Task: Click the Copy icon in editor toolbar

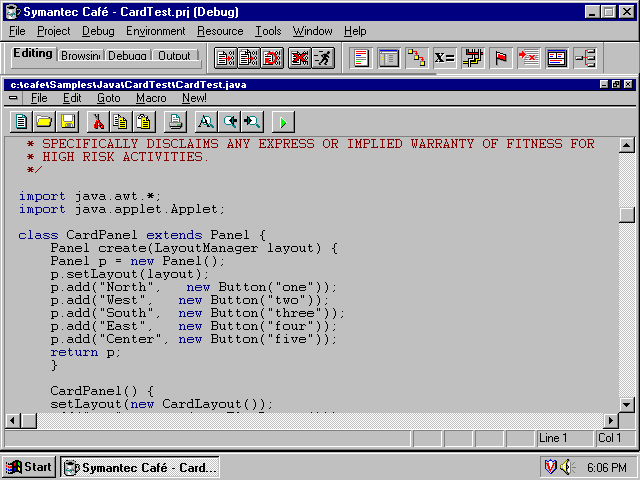Action: (121, 122)
